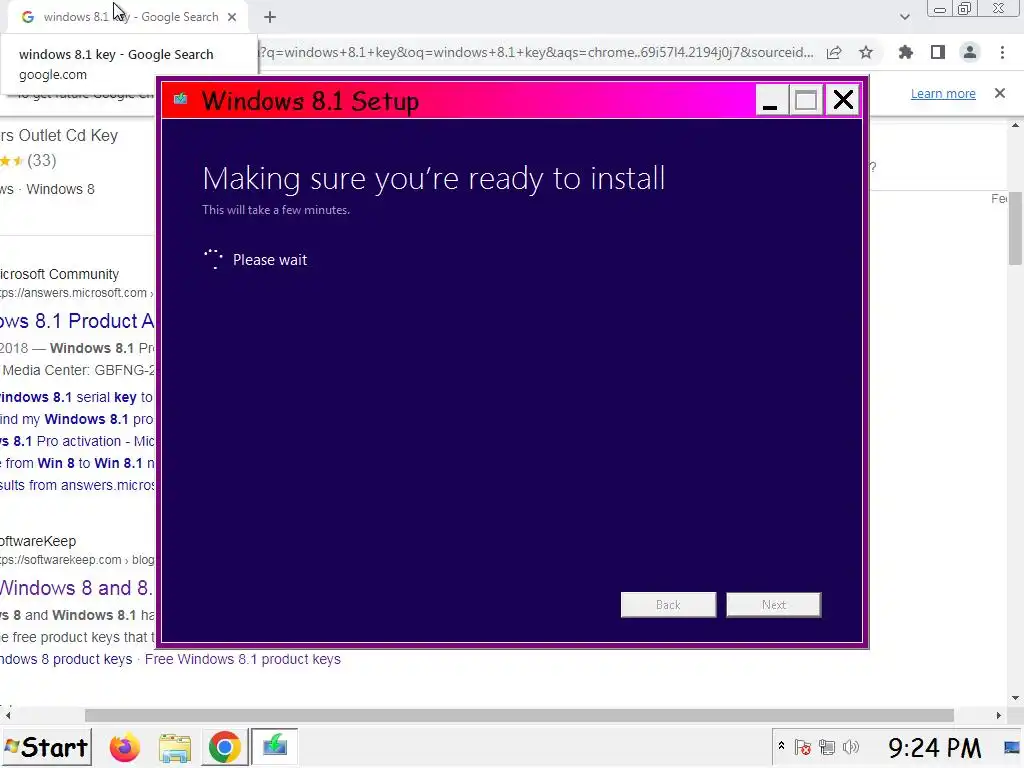Minimize the Chrome window

(940, 9)
